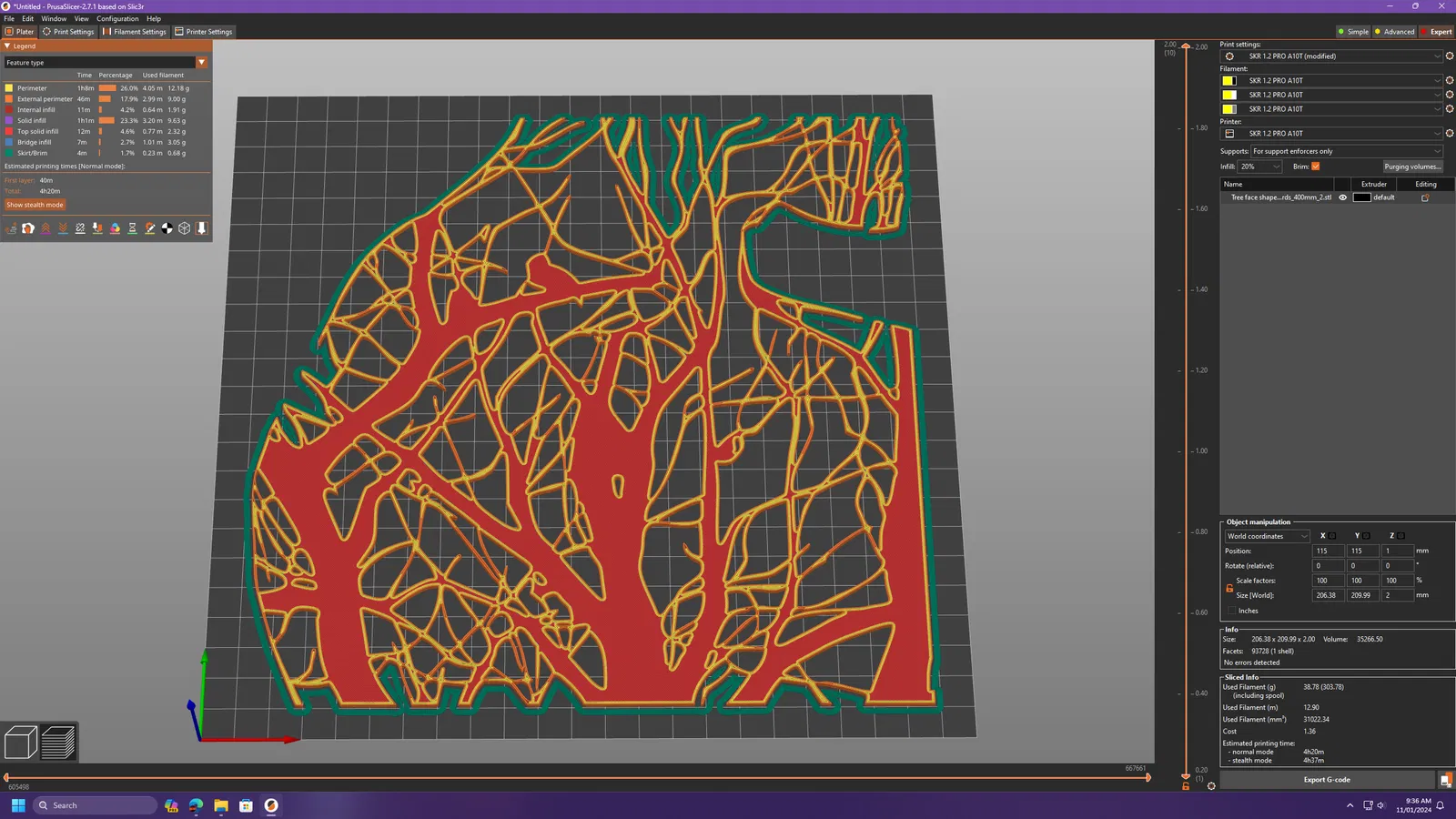Click vertical layer slider top thumb
The height and width of the screenshot is (819, 1456).
(x=1186, y=46)
